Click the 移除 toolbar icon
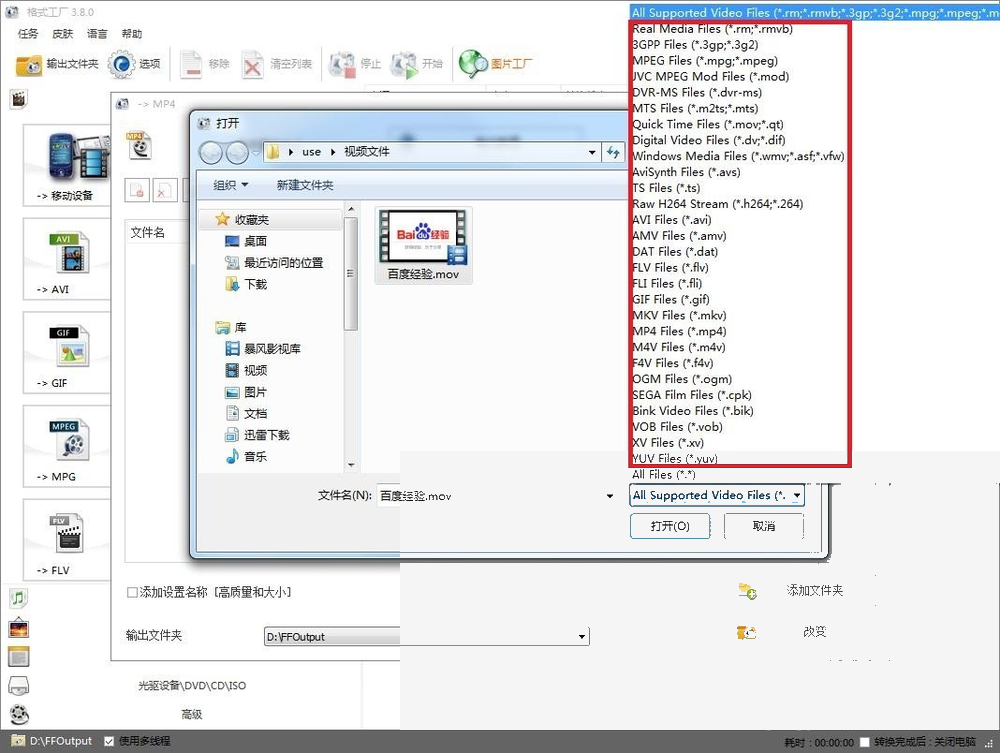Viewport: 1000px width, 753px height. pos(191,64)
